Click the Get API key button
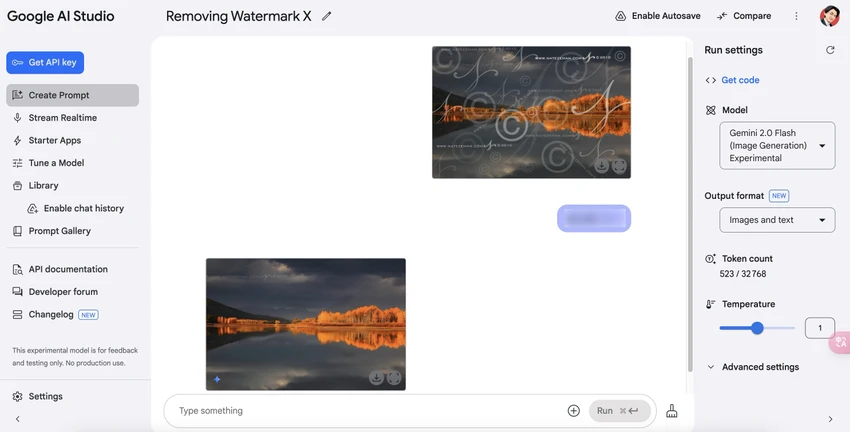The height and width of the screenshot is (432, 850). [45, 62]
